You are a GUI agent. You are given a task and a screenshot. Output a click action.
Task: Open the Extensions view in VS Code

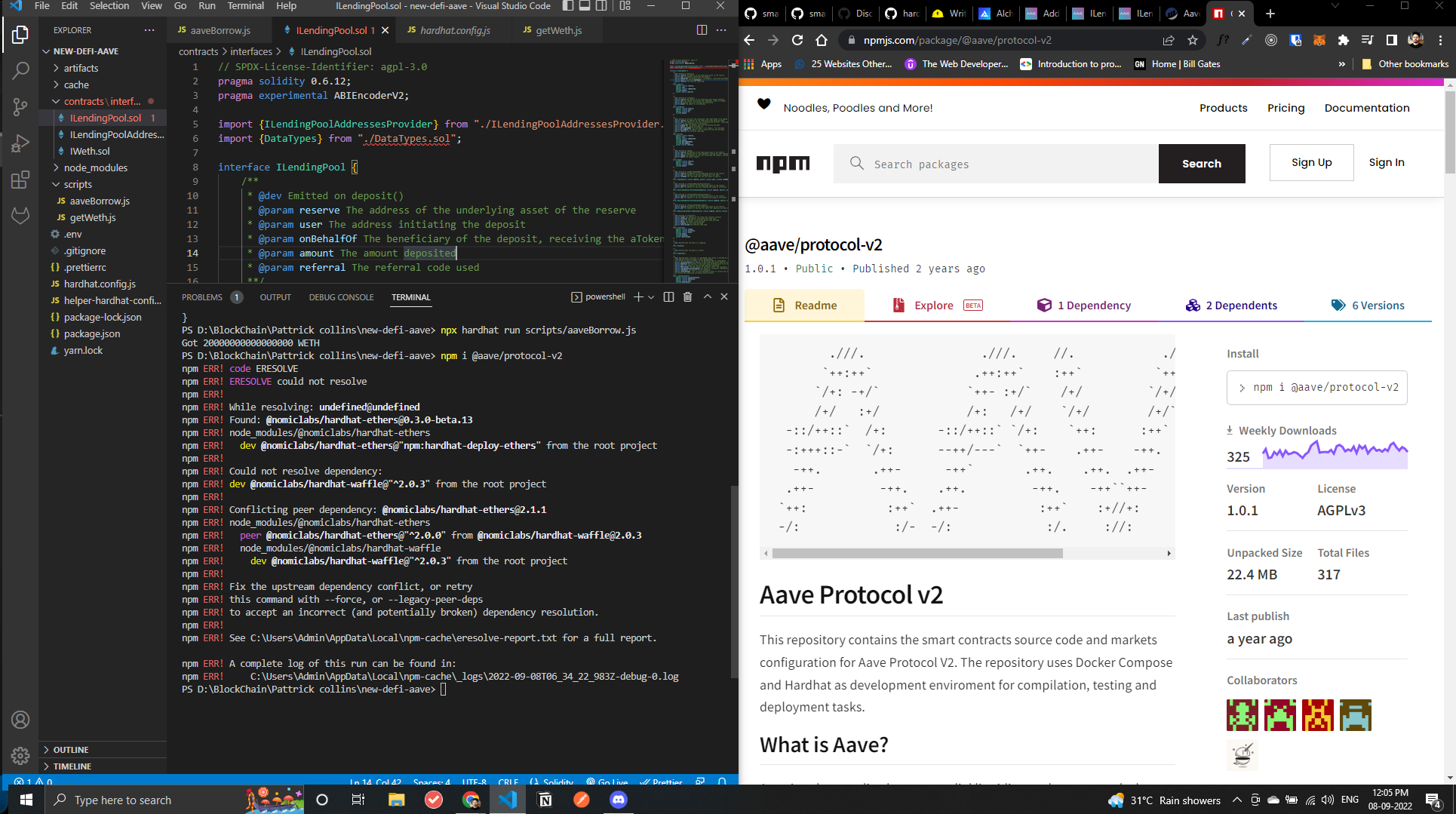tap(20, 180)
